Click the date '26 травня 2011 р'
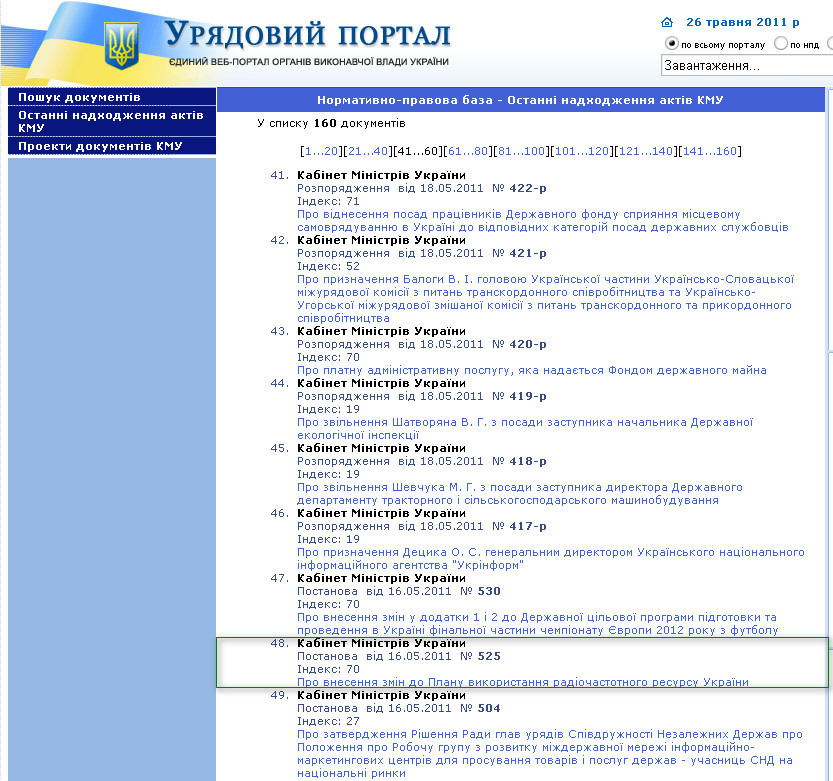This screenshot has width=833, height=781. click(x=743, y=22)
